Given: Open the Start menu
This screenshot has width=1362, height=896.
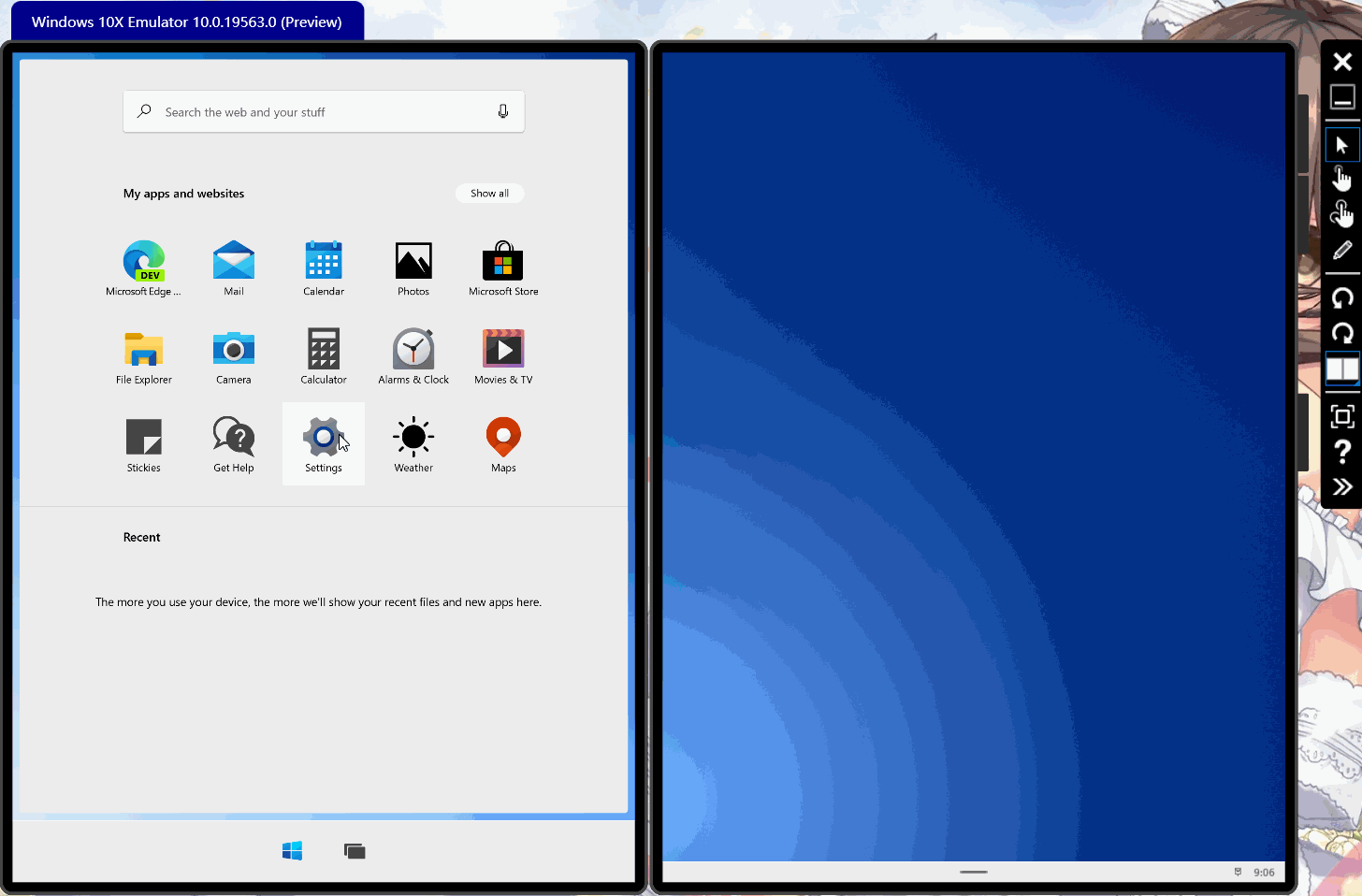Looking at the screenshot, I should [292, 850].
